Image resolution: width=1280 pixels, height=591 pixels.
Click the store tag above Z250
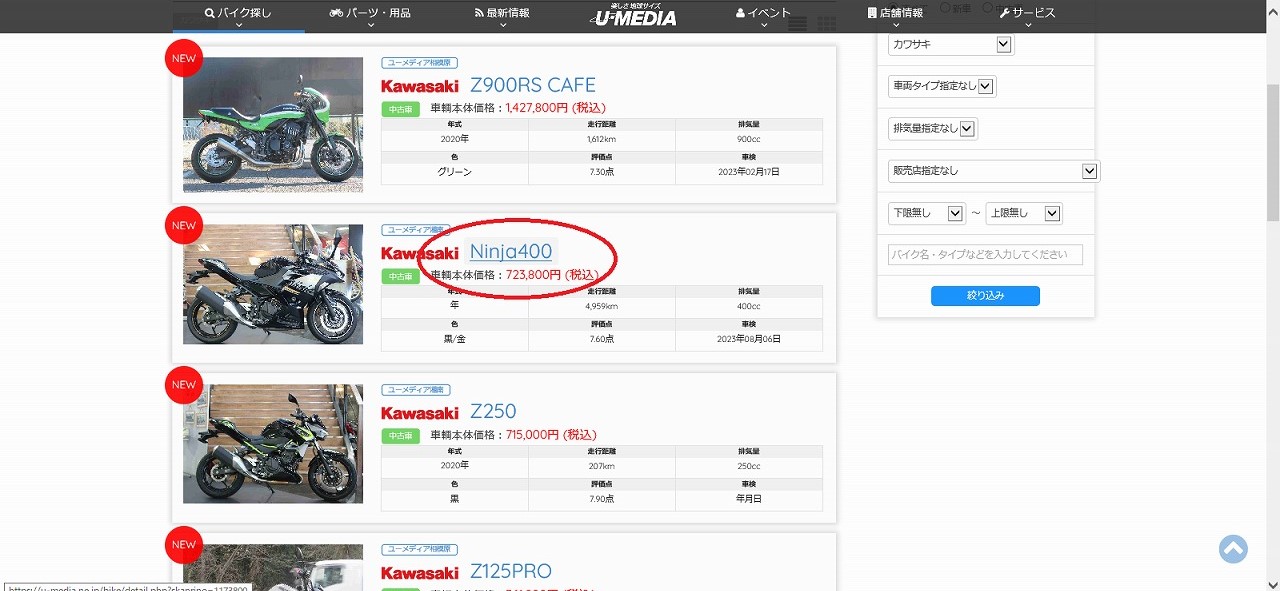coord(415,390)
